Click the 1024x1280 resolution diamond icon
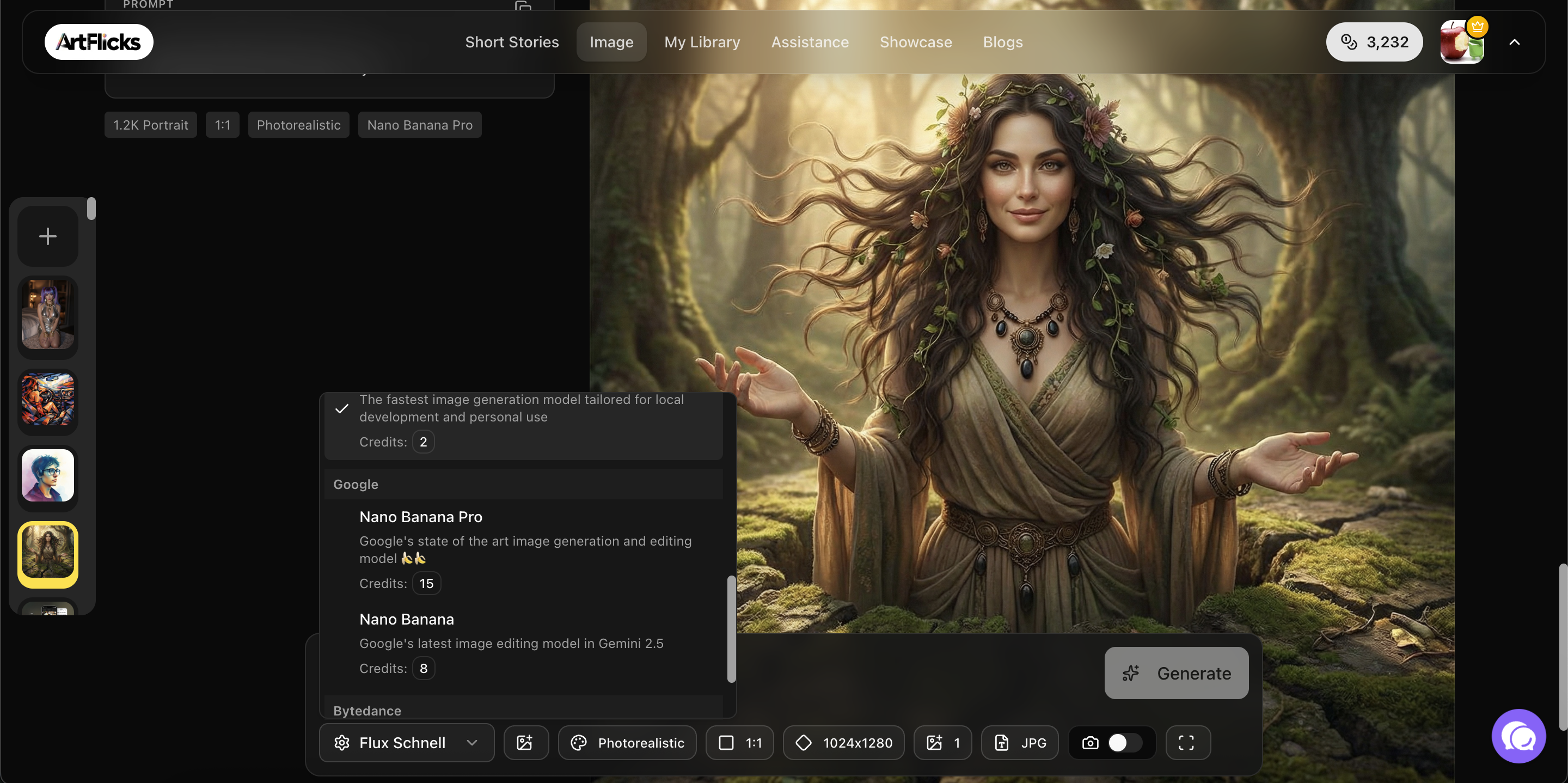Screen dimensions: 1568x783 tap(804, 742)
